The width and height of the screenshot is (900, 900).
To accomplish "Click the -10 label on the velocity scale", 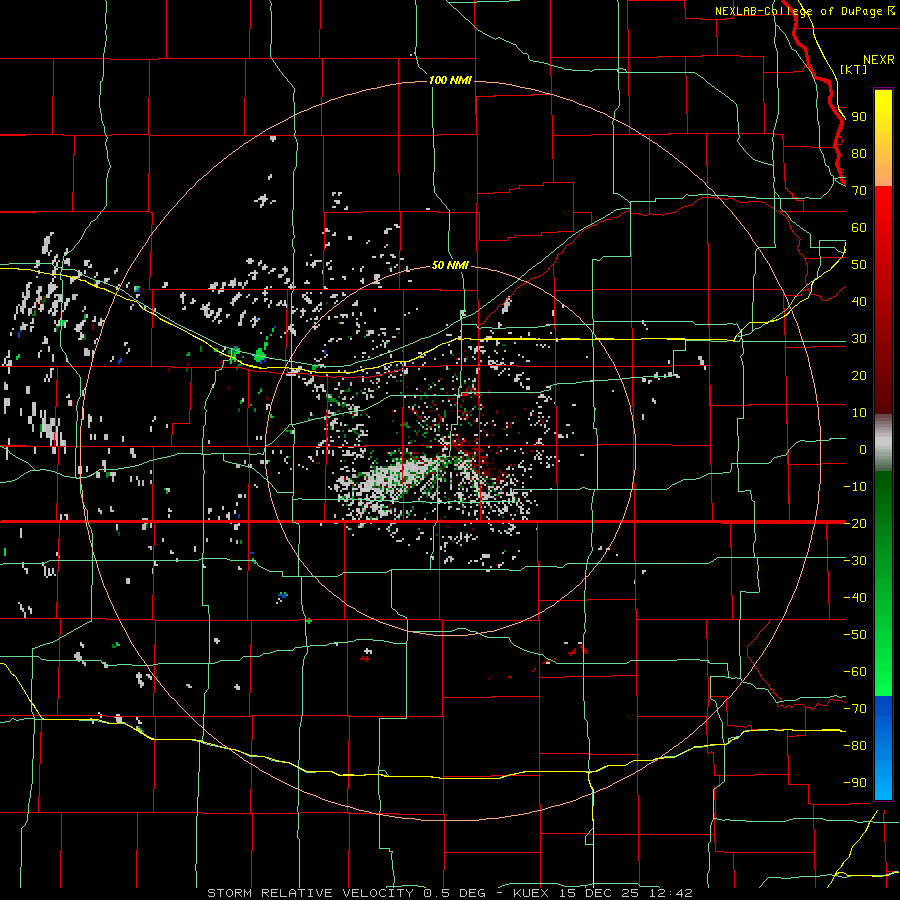I will pyautogui.click(x=855, y=487).
